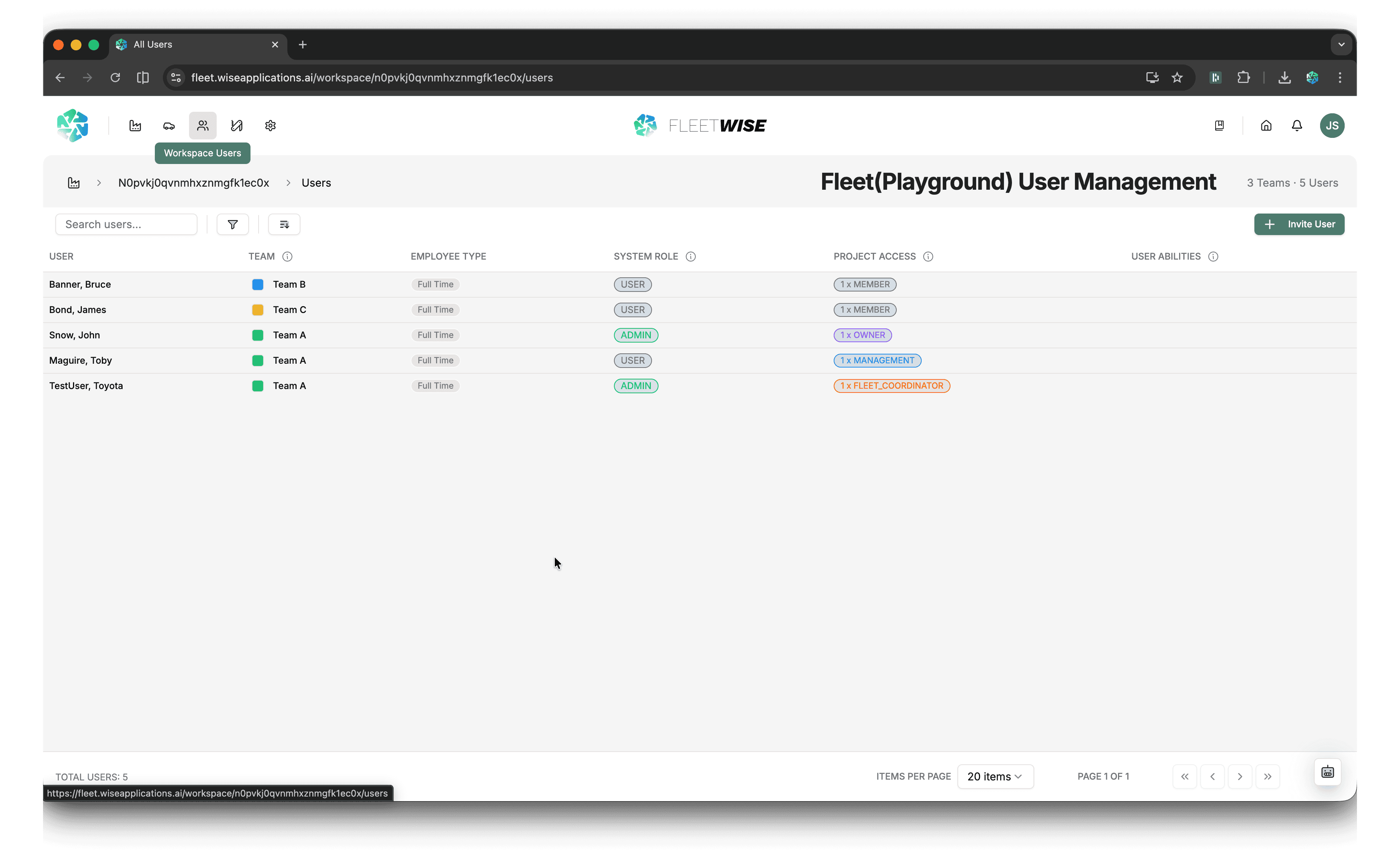Screen dimensions: 1400x858
Task: Click the EMPLOYEE TYPE column header
Action: click(x=448, y=257)
